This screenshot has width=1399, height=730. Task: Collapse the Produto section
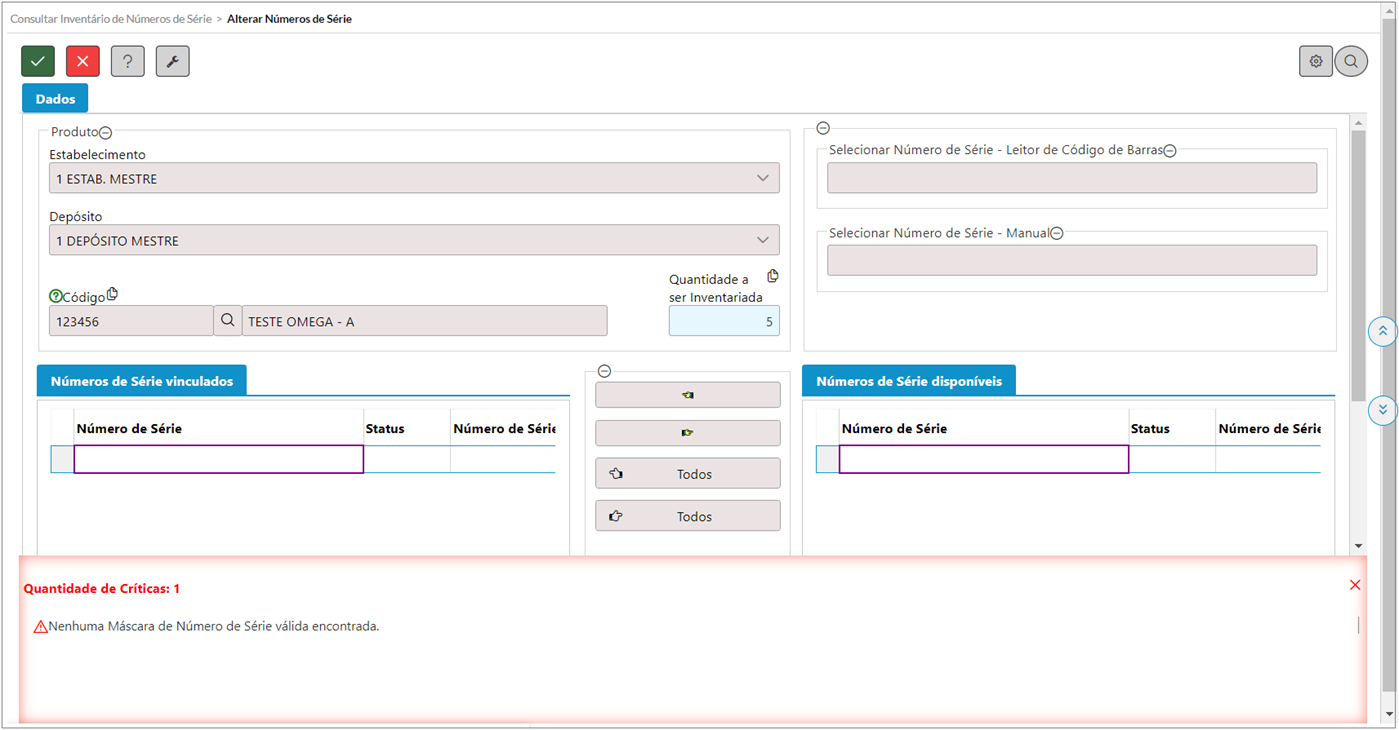pos(106,132)
